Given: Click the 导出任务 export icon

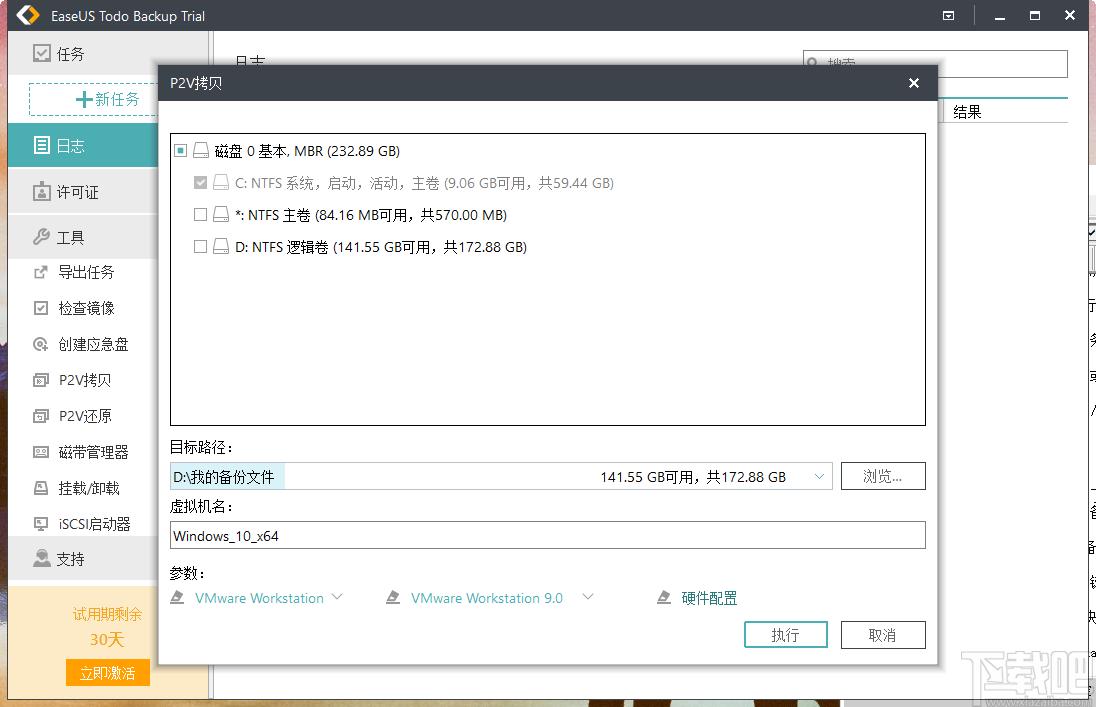Looking at the screenshot, I should [x=41, y=272].
